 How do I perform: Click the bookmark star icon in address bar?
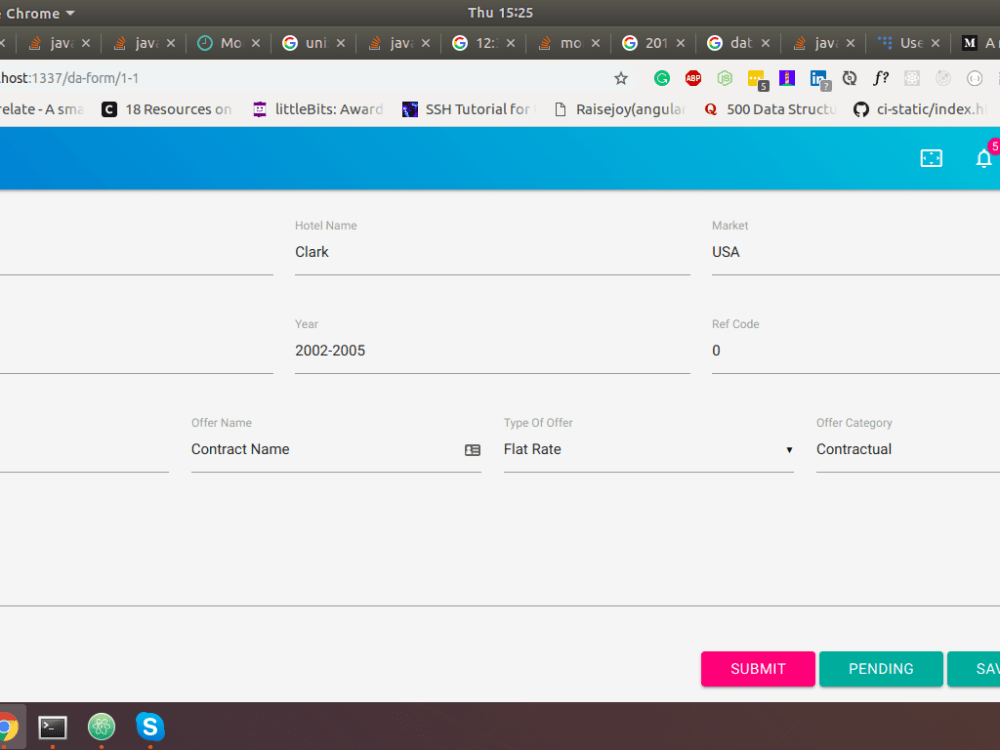click(x=621, y=78)
